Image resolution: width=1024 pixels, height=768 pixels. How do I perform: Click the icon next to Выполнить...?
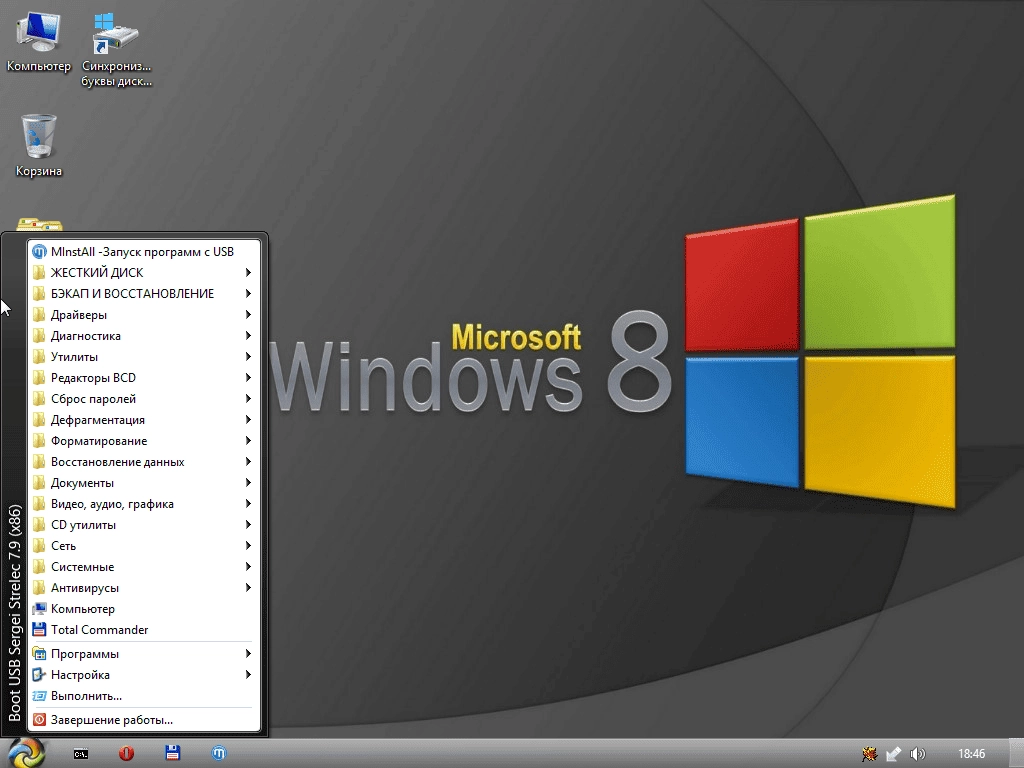39,696
